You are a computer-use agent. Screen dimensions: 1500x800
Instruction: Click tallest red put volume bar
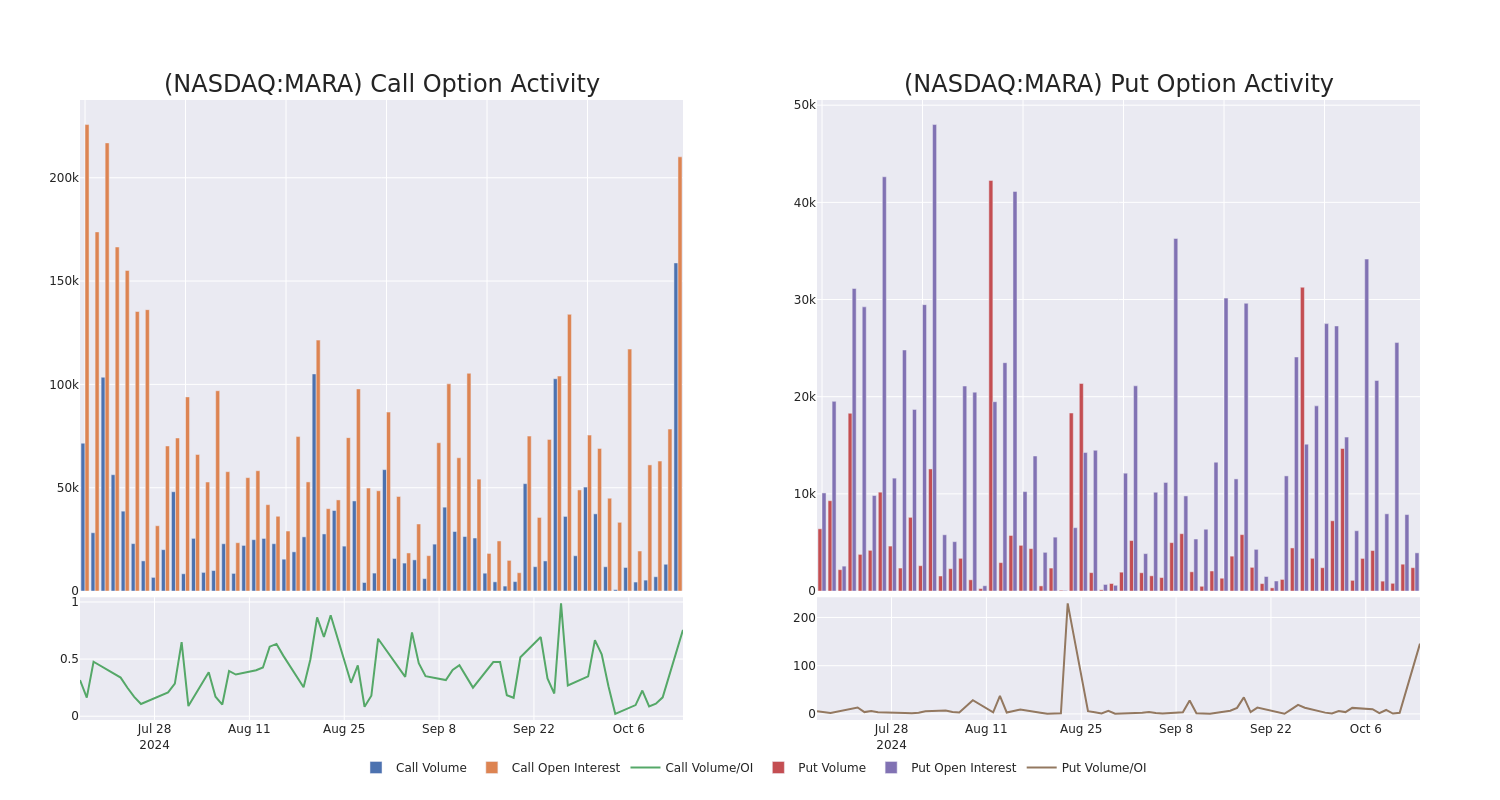coord(991,386)
